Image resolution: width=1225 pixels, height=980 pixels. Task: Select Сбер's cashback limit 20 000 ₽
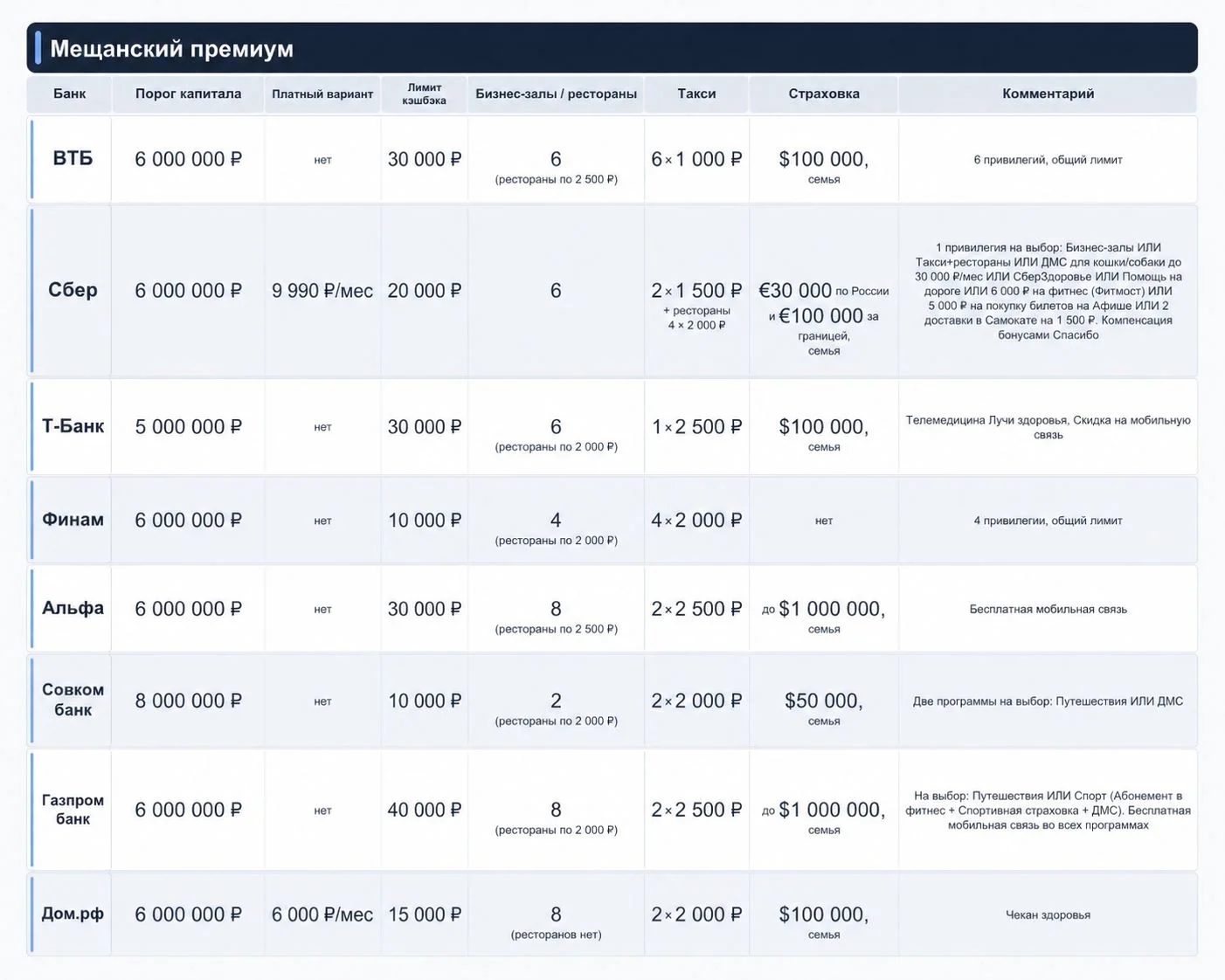tap(425, 291)
